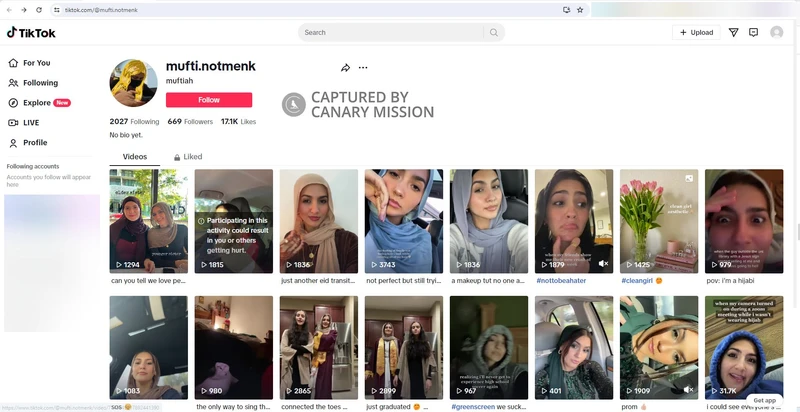This screenshot has width=800, height=412.
Task: Click the 'can you tell we love pe...' caption
Action: 148,280
